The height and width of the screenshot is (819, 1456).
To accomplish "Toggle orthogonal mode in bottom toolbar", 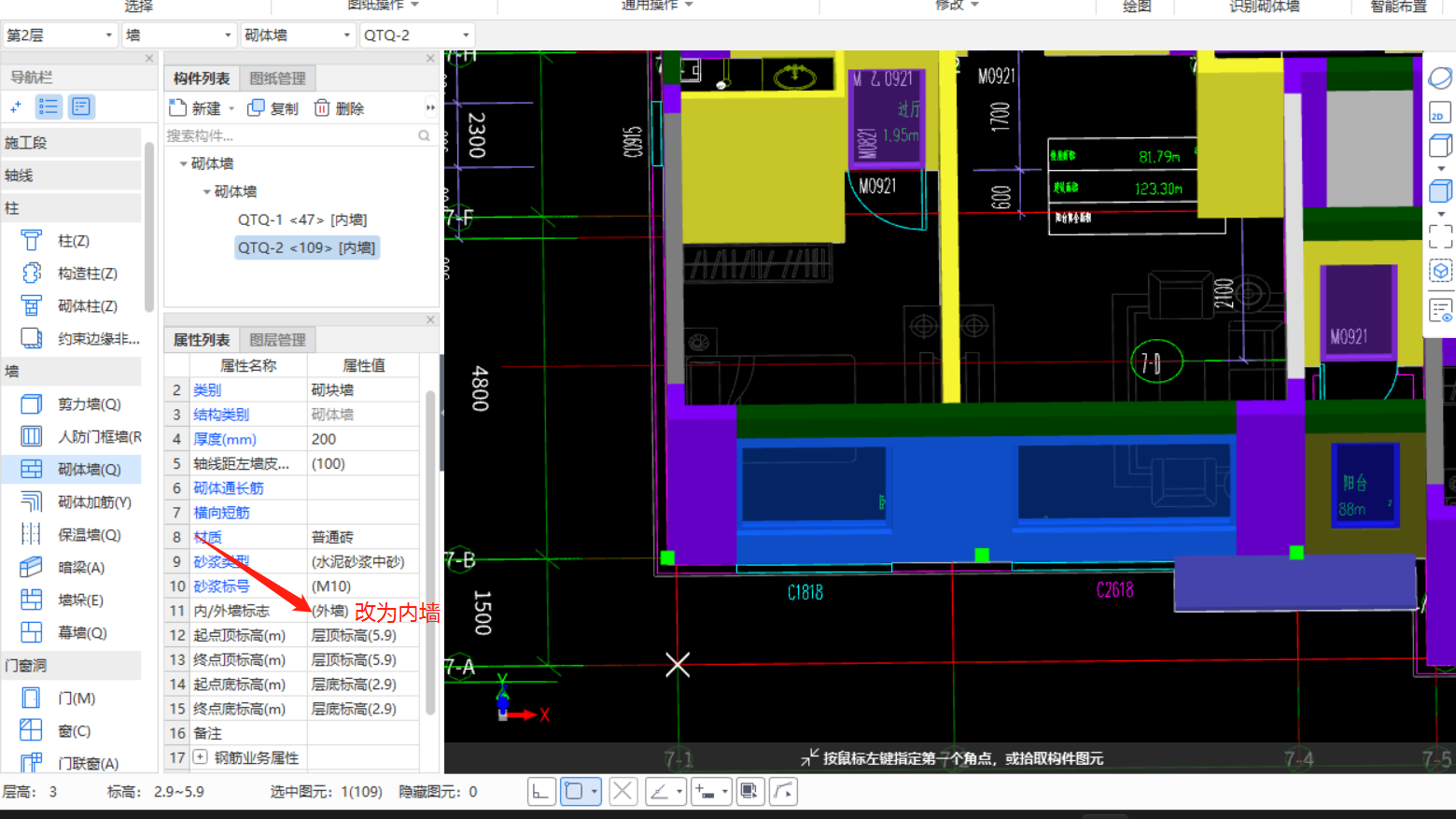I will (x=542, y=792).
